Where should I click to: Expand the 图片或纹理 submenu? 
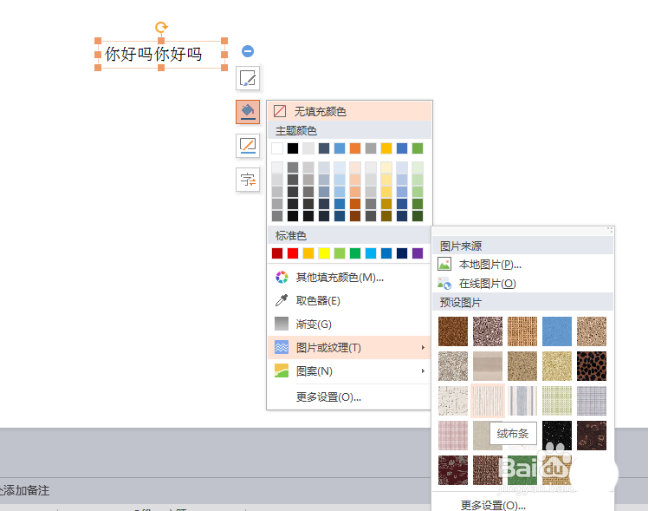pos(329,347)
